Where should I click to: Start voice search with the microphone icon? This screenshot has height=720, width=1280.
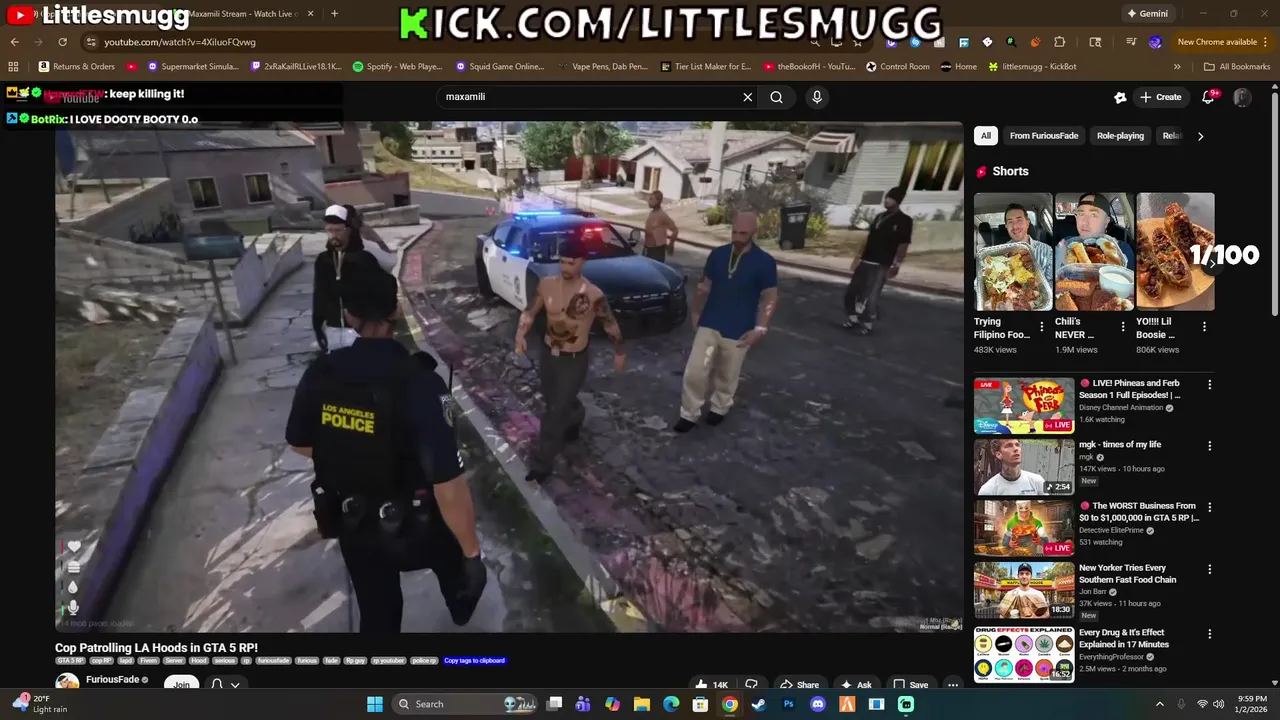pyautogui.click(x=817, y=97)
